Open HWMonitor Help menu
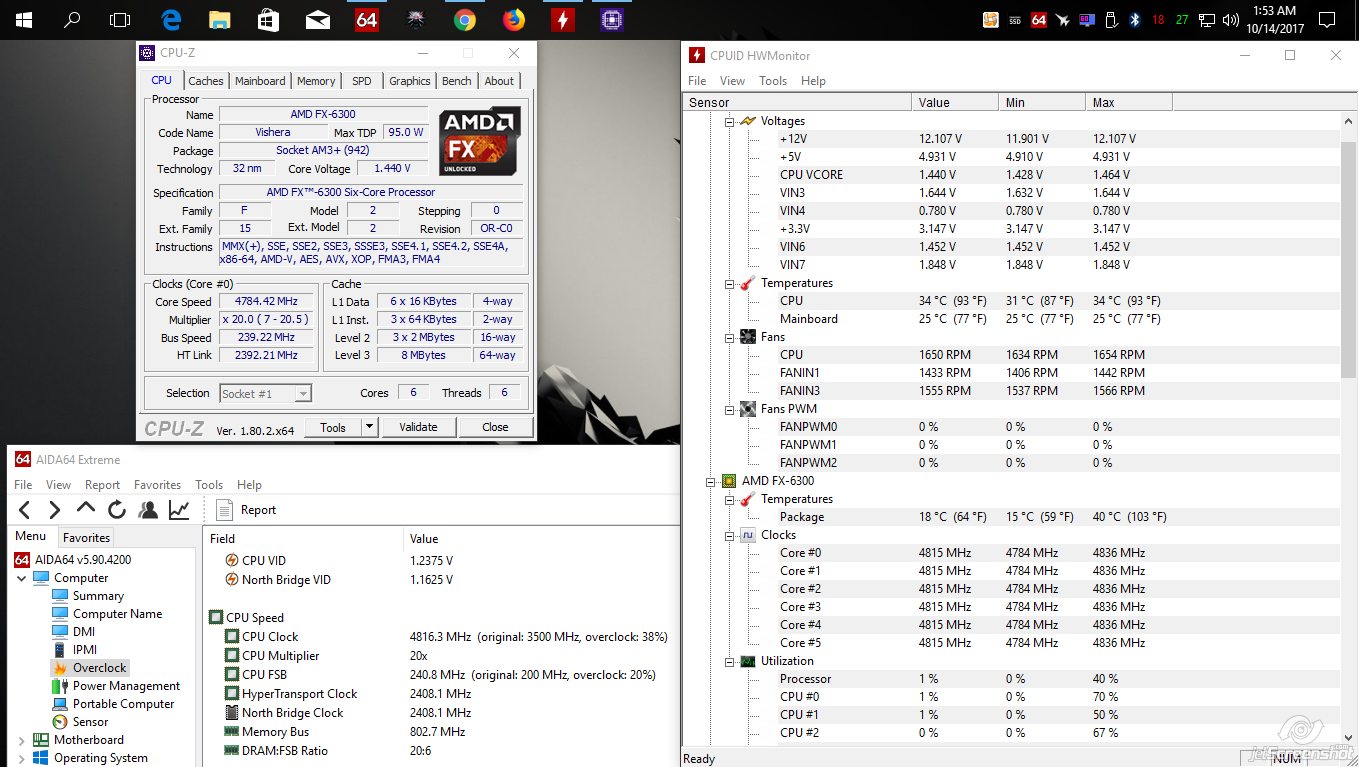 pos(813,81)
